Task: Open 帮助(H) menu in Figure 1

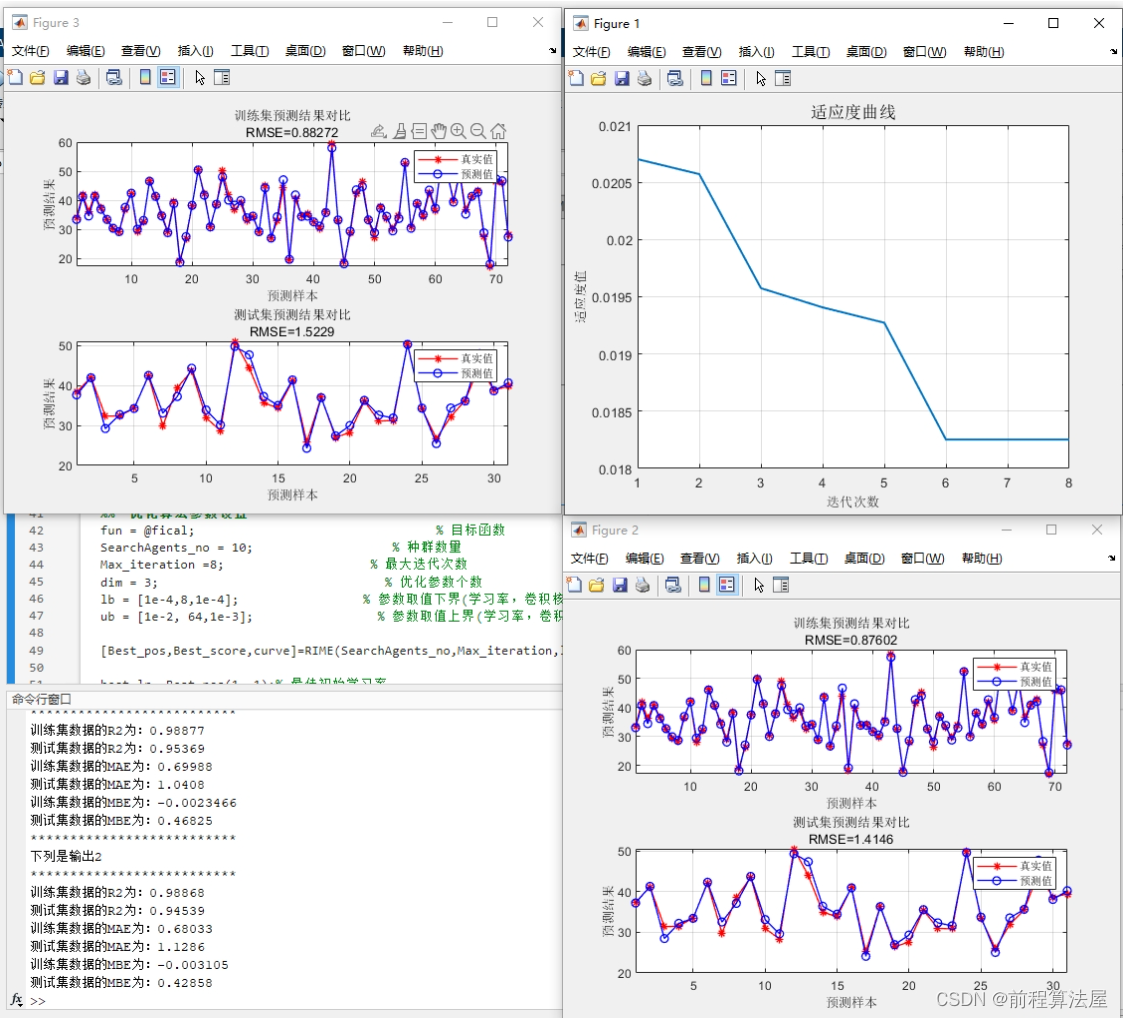Action: click(983, 52)
